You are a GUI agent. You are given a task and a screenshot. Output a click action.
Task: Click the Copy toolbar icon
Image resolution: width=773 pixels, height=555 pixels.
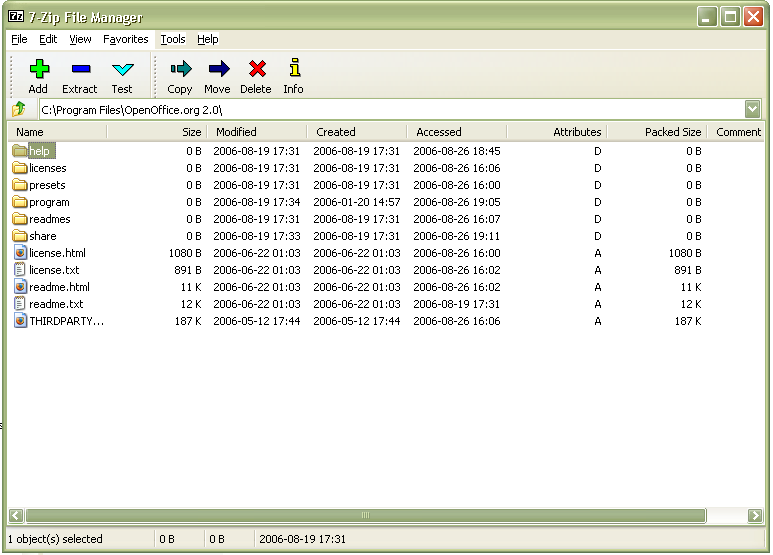tap(180, 69)
